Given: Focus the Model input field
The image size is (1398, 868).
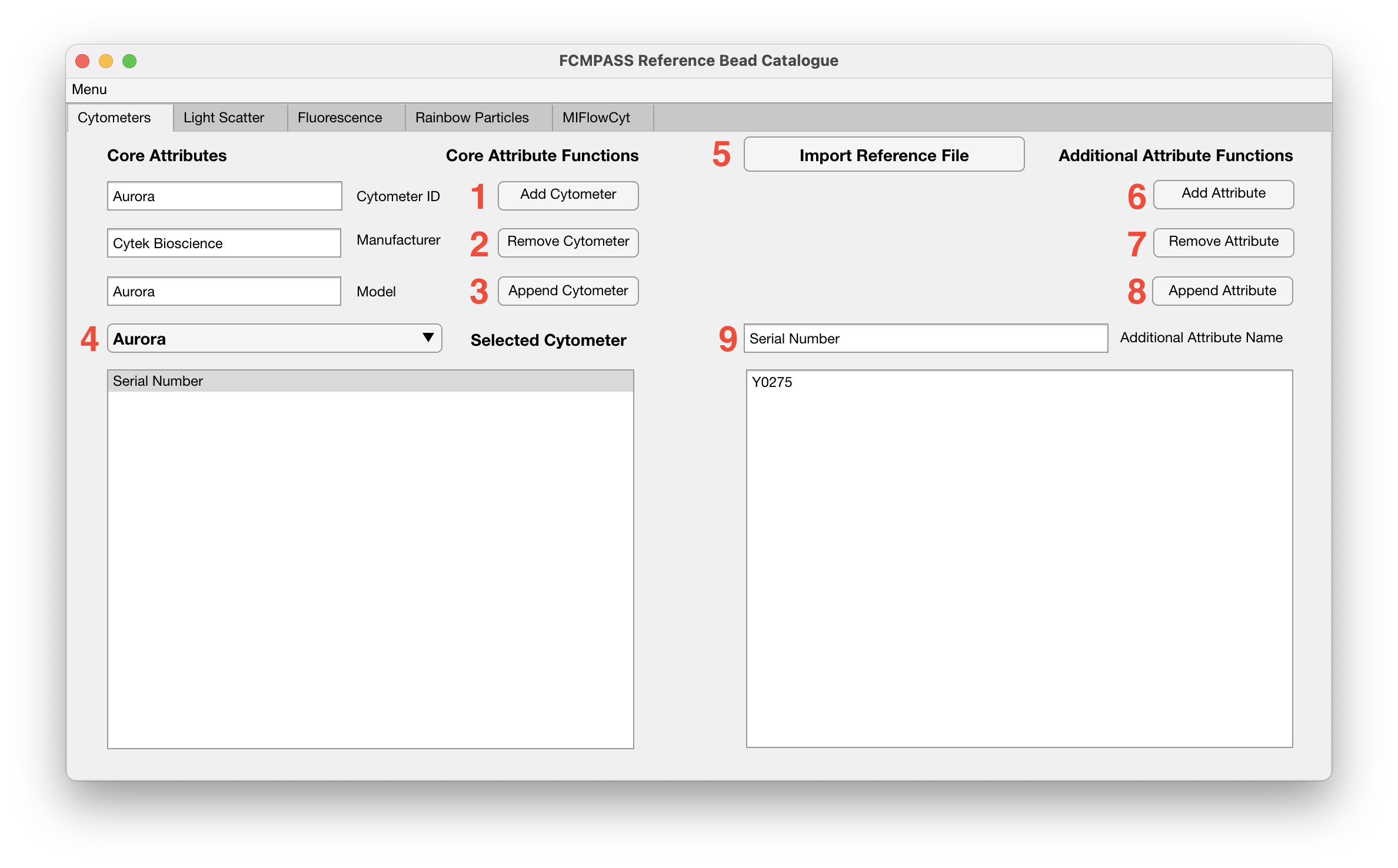Looking at the screenshot, I should 224,291.
